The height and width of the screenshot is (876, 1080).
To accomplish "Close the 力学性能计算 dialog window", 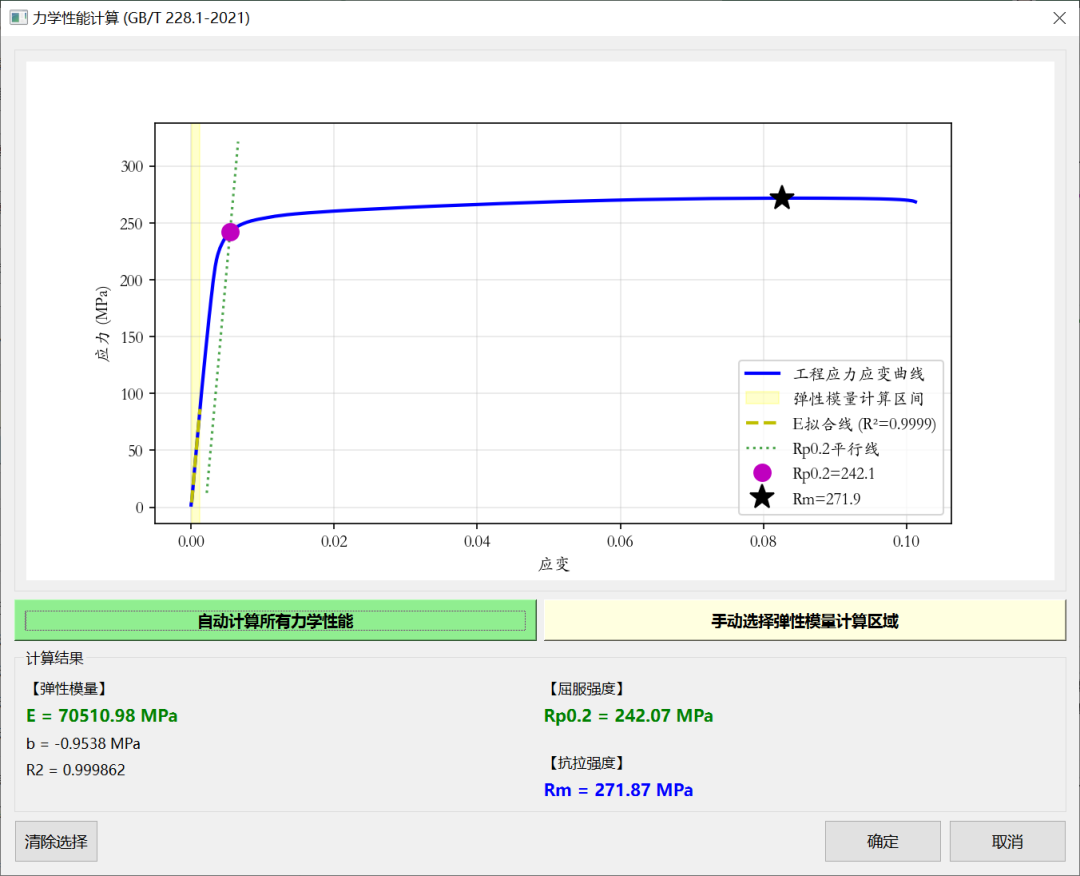I will click(1059, 18).
